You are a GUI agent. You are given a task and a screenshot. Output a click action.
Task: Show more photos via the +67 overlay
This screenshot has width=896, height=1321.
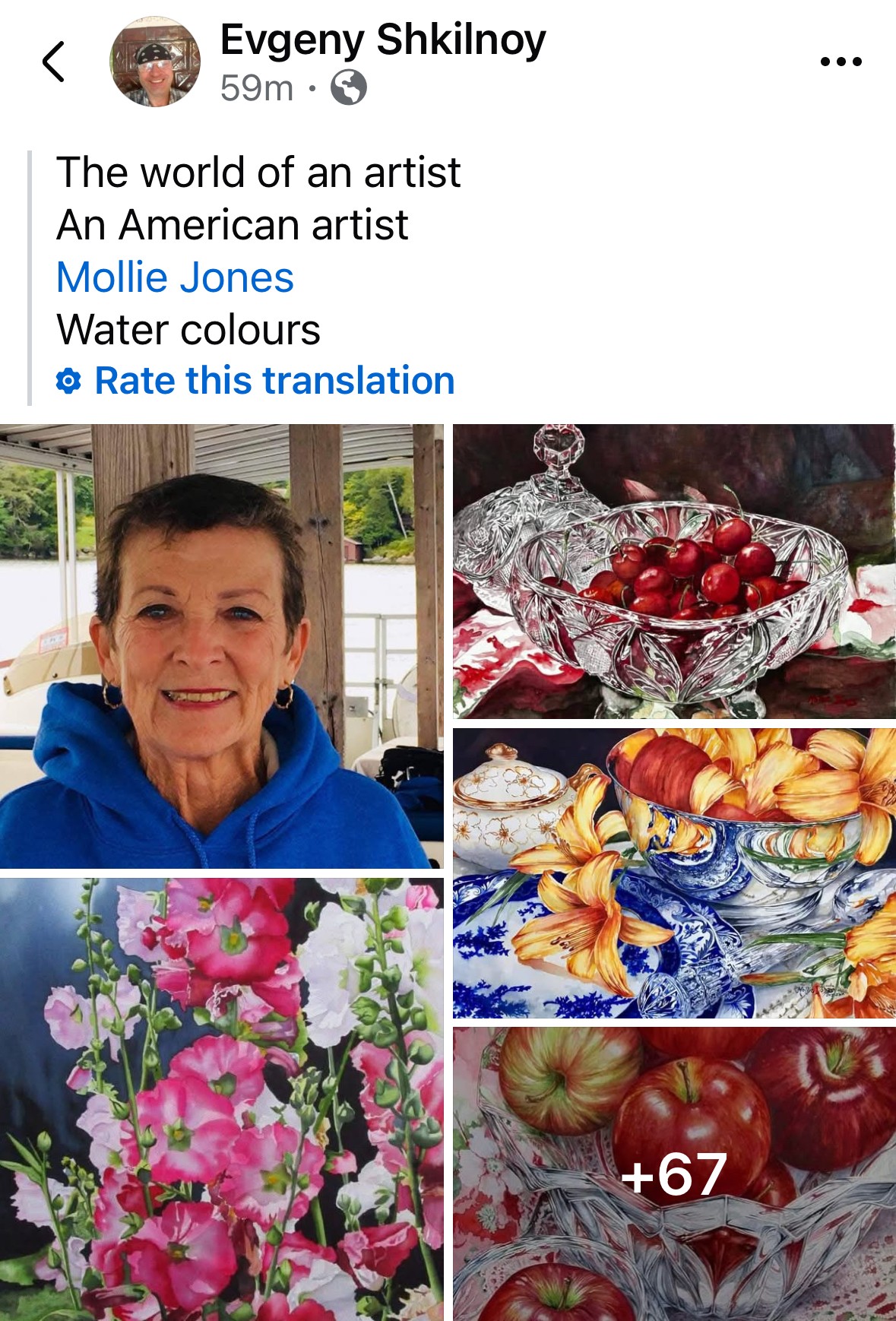coord(673,1174)
